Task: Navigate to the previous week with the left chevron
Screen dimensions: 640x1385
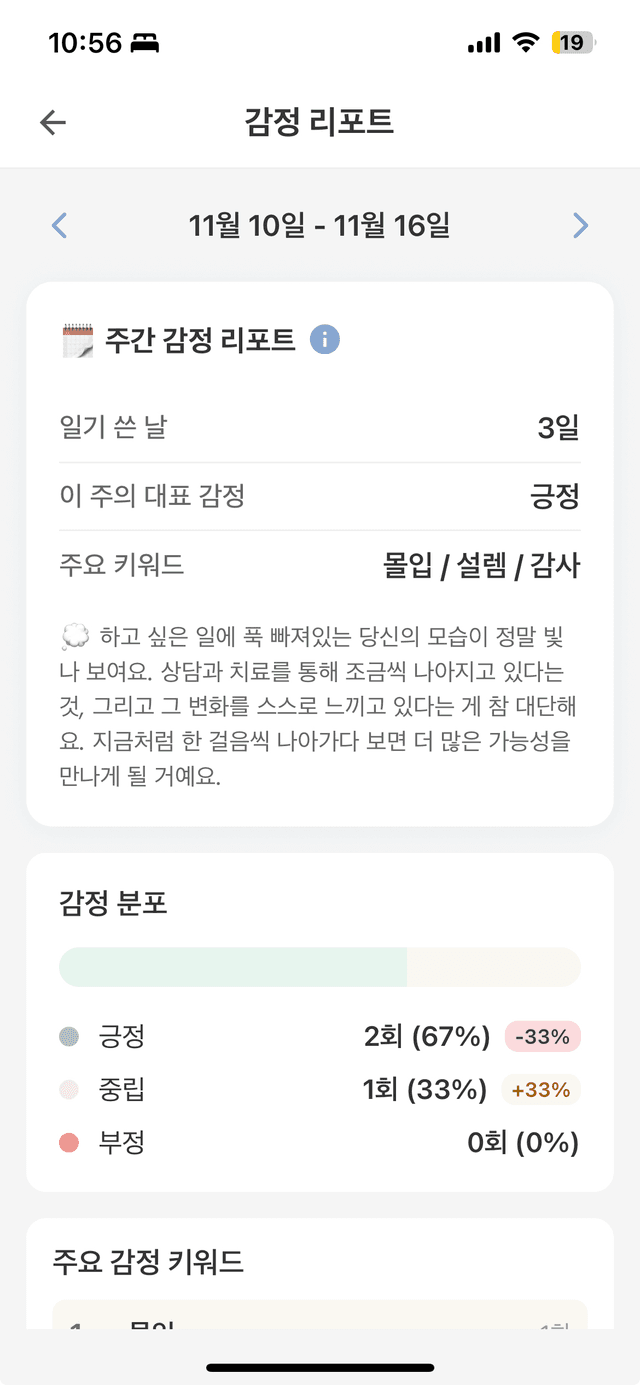Action: point(59,225)
